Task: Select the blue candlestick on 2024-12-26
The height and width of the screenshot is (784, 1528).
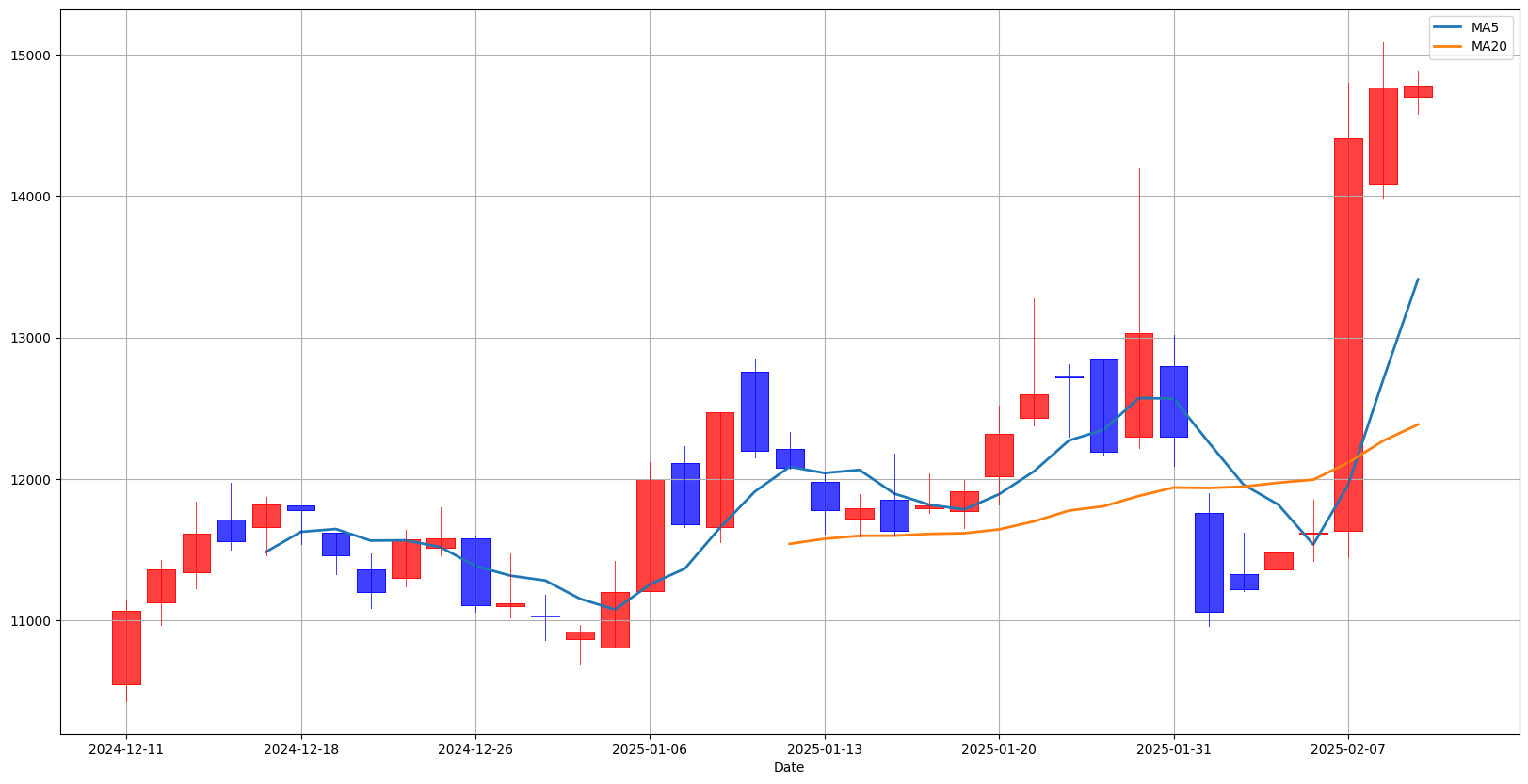Action: [475, 571]
